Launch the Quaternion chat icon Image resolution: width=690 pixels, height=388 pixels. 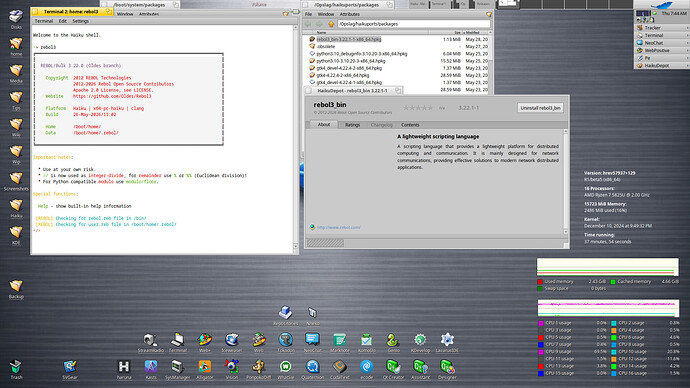pos(312,366)
